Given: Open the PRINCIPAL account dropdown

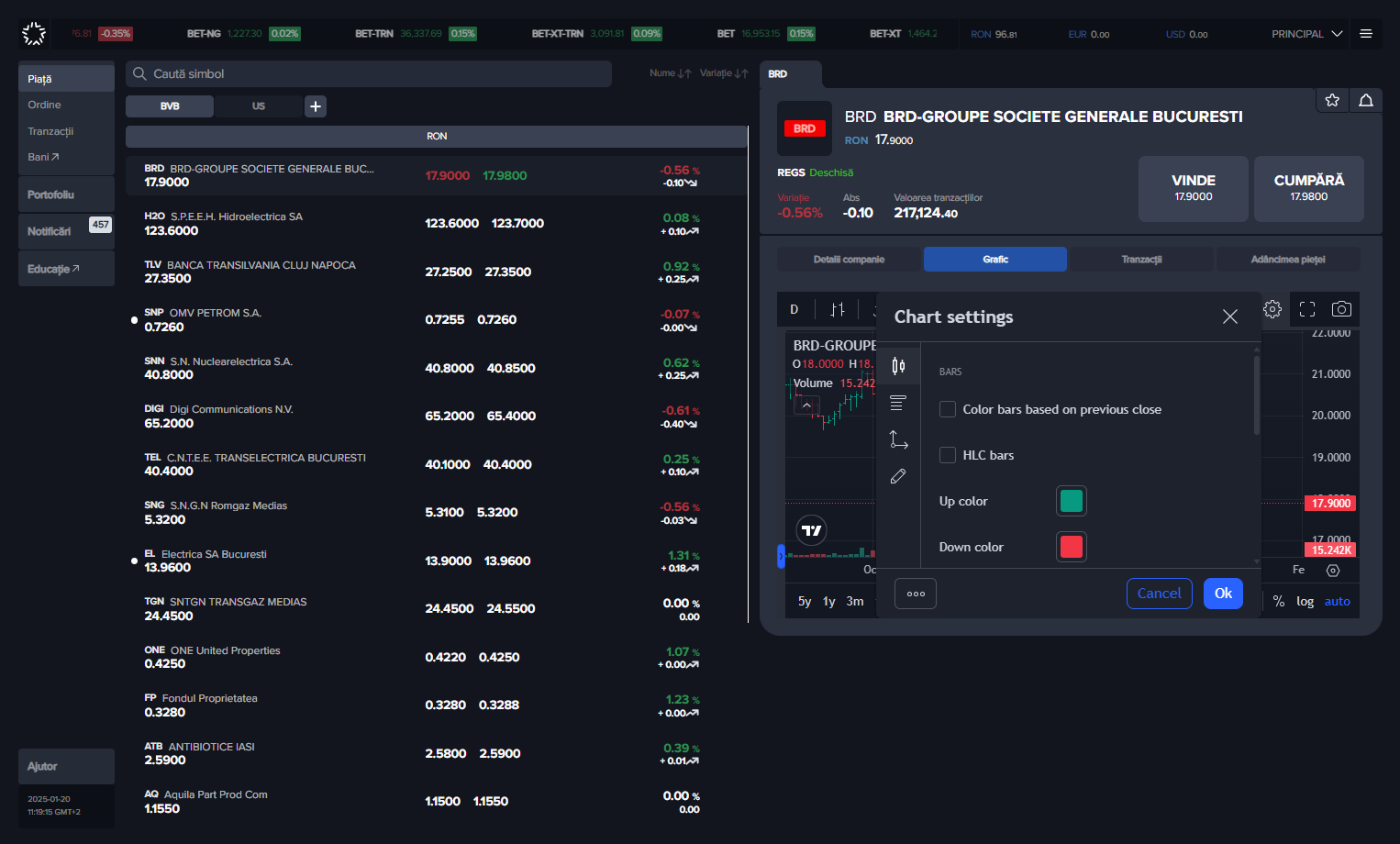Looking at the screenshot, I should 1306,34.
